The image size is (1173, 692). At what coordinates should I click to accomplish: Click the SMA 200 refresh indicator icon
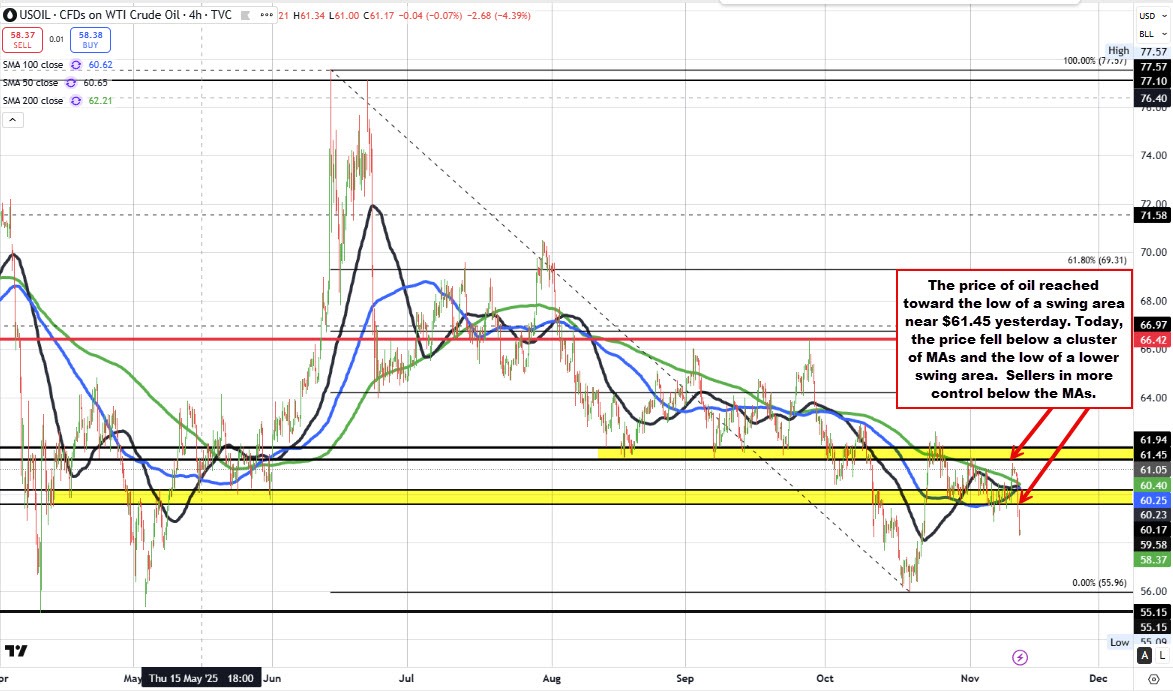click(x=73, y=101)
